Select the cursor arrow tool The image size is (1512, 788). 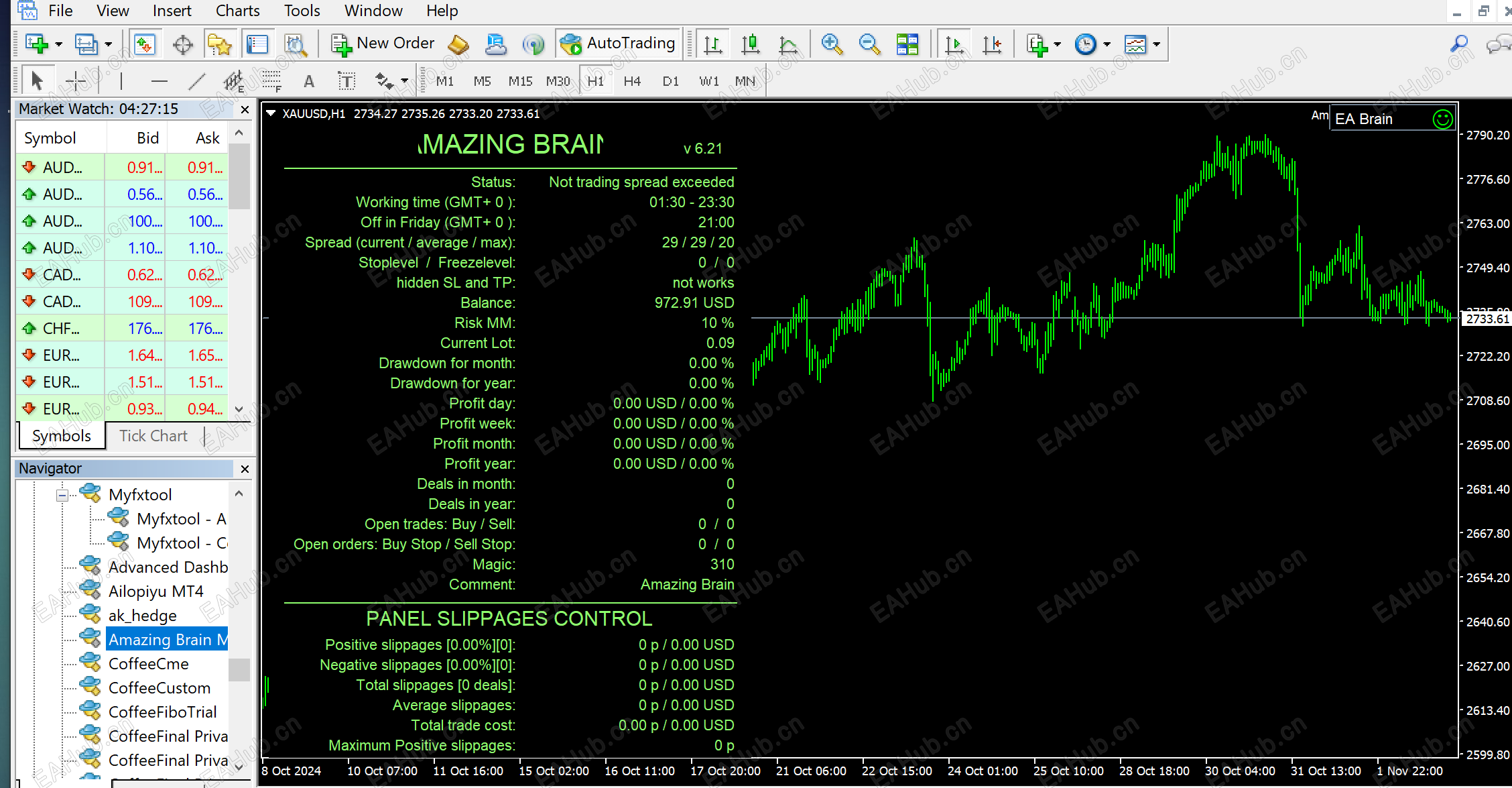(x=37, y=81)
